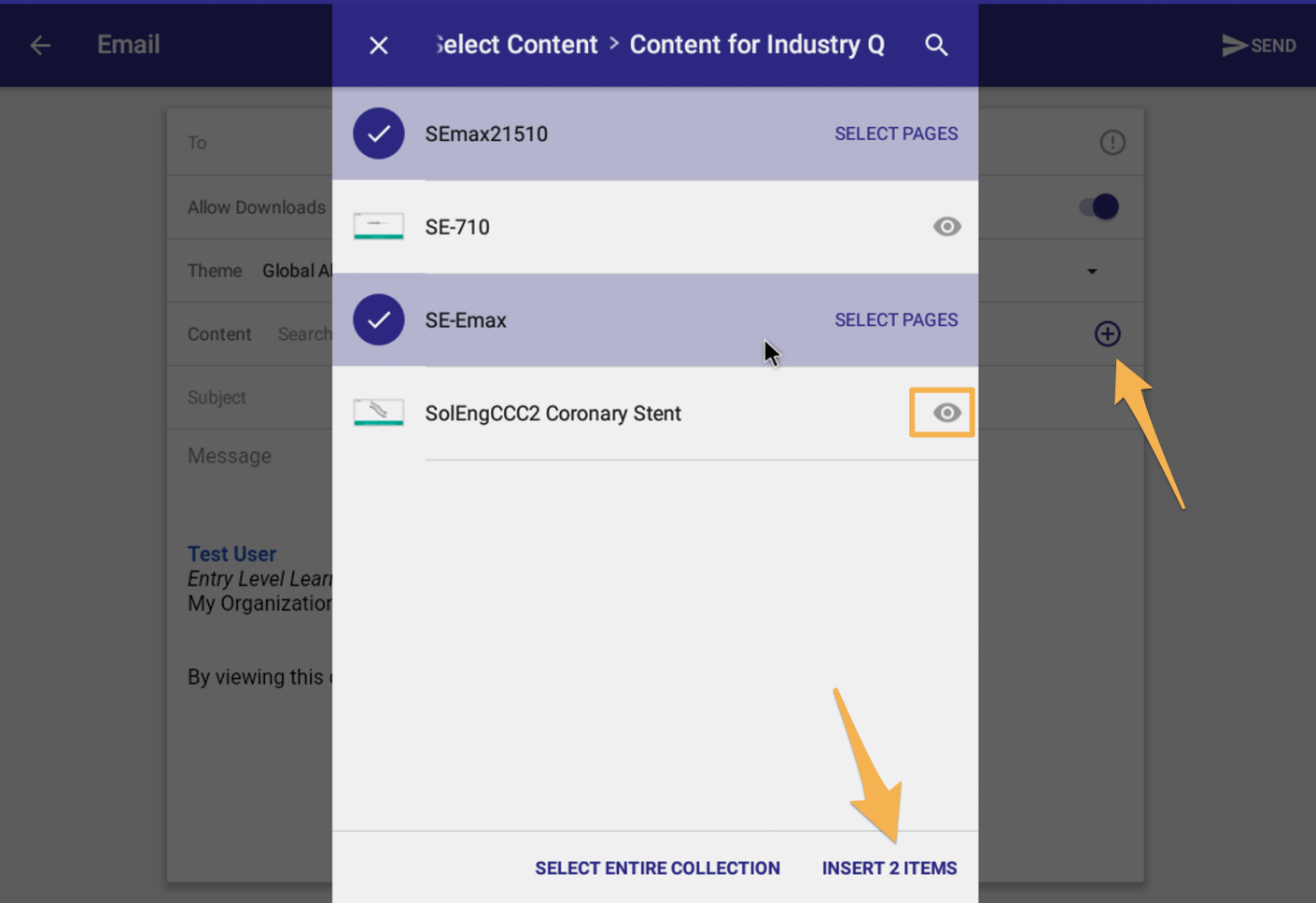1316x903 pixels.
Task: Click the SEND icon to send the email
Action: 1259,44
